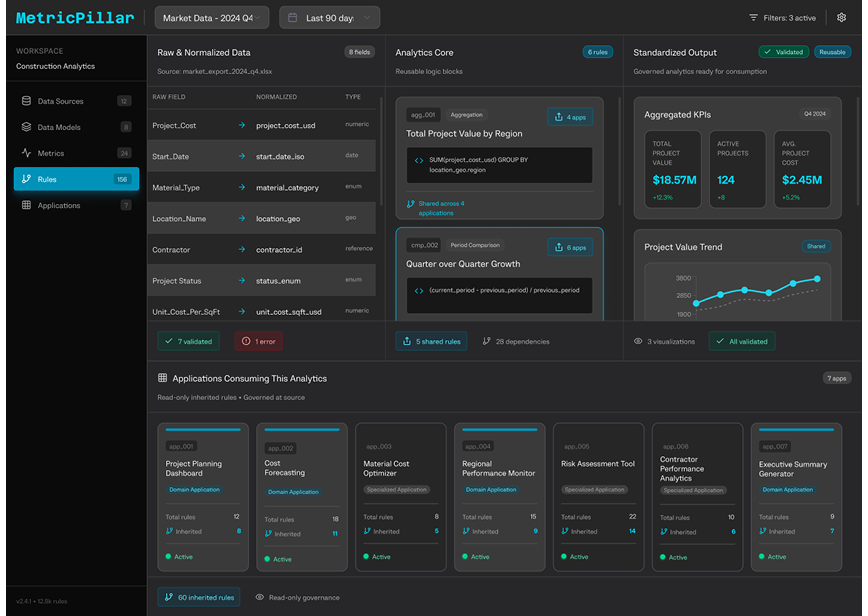Expand the Last 90 days date range dropdown
Viewport: 868px width, 616px height.
[329, 18]
